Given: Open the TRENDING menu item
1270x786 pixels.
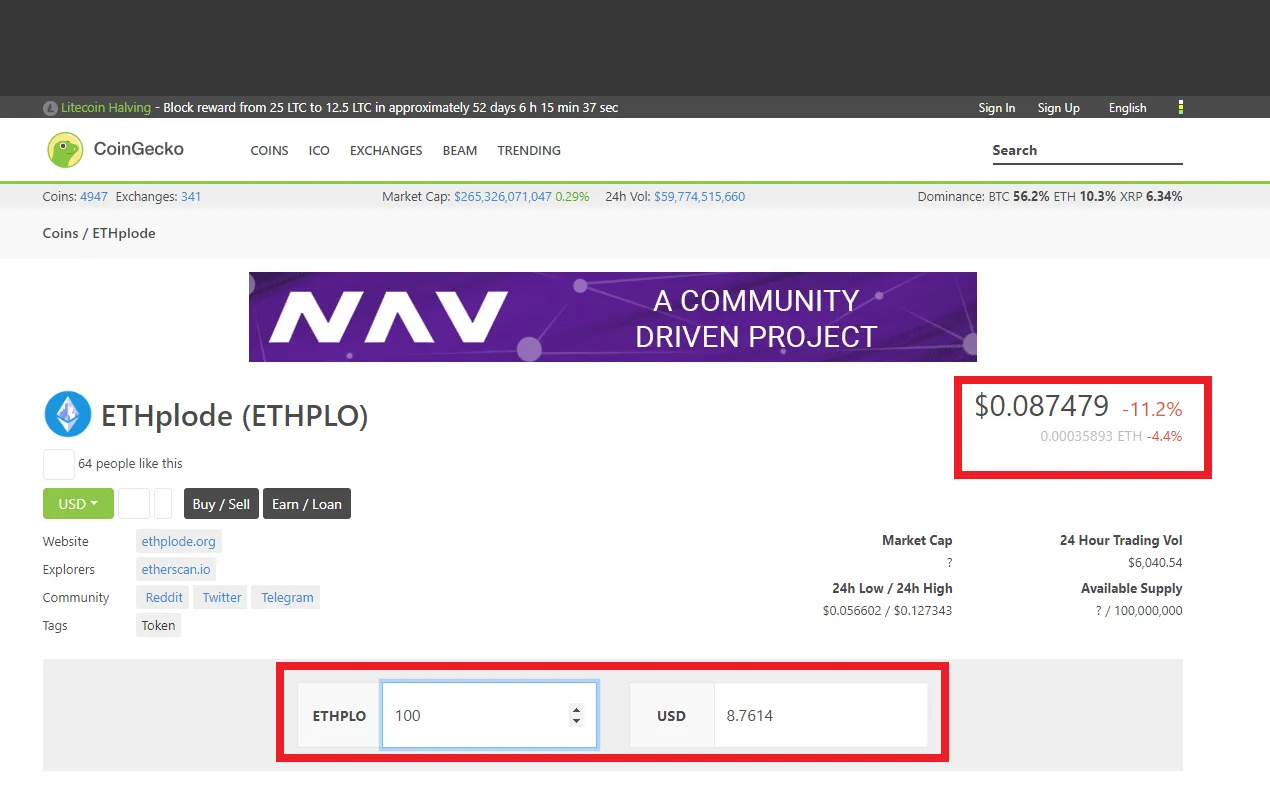Looking at the screenshot, I should tap(529, 151).
